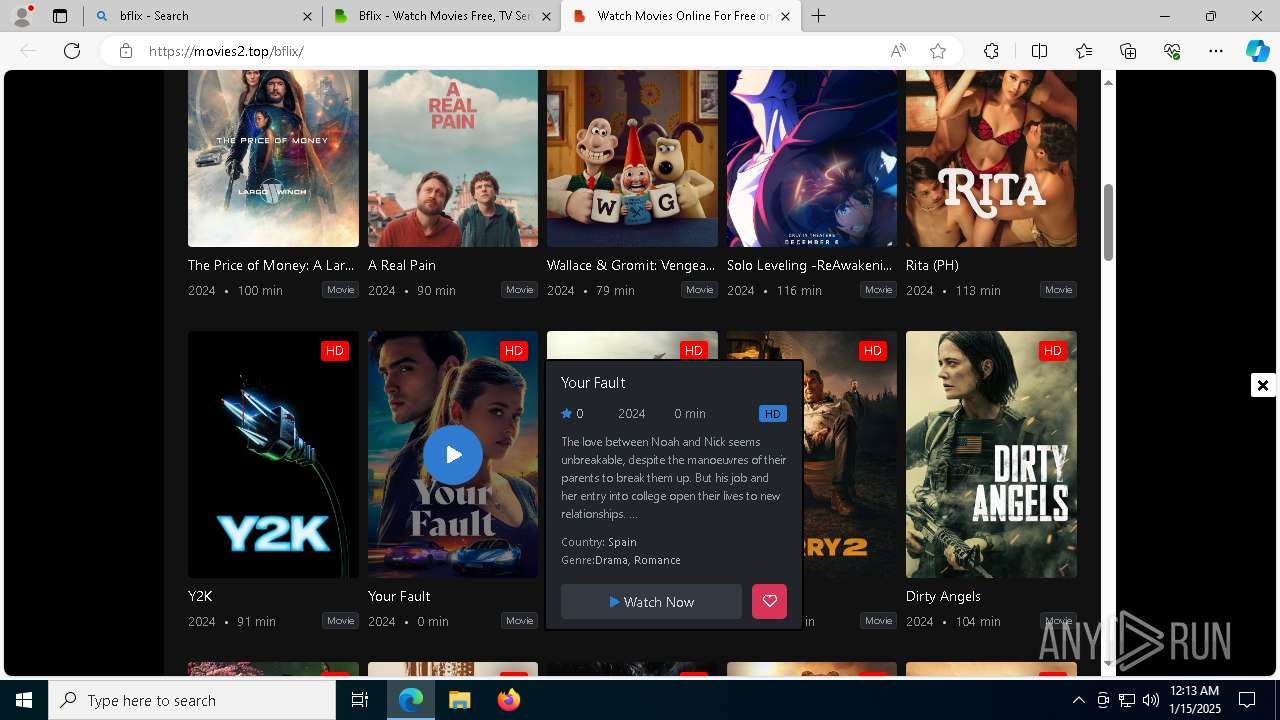Switch to the 'Bflix - Watch Movies Free' tab
Image resolution: width=1280 pixels, height=720 pixels.
click(443, 16)
